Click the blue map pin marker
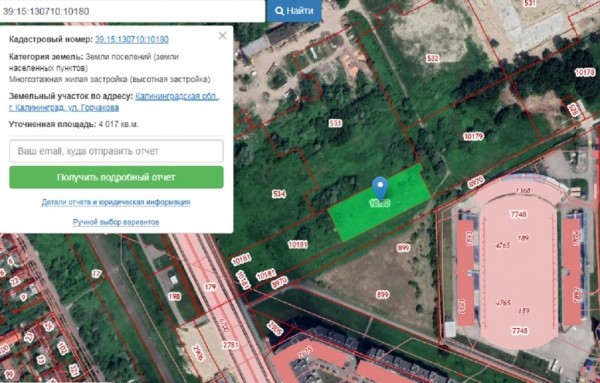The width and height of the screenshot is (600, 383). coord(380,188)
